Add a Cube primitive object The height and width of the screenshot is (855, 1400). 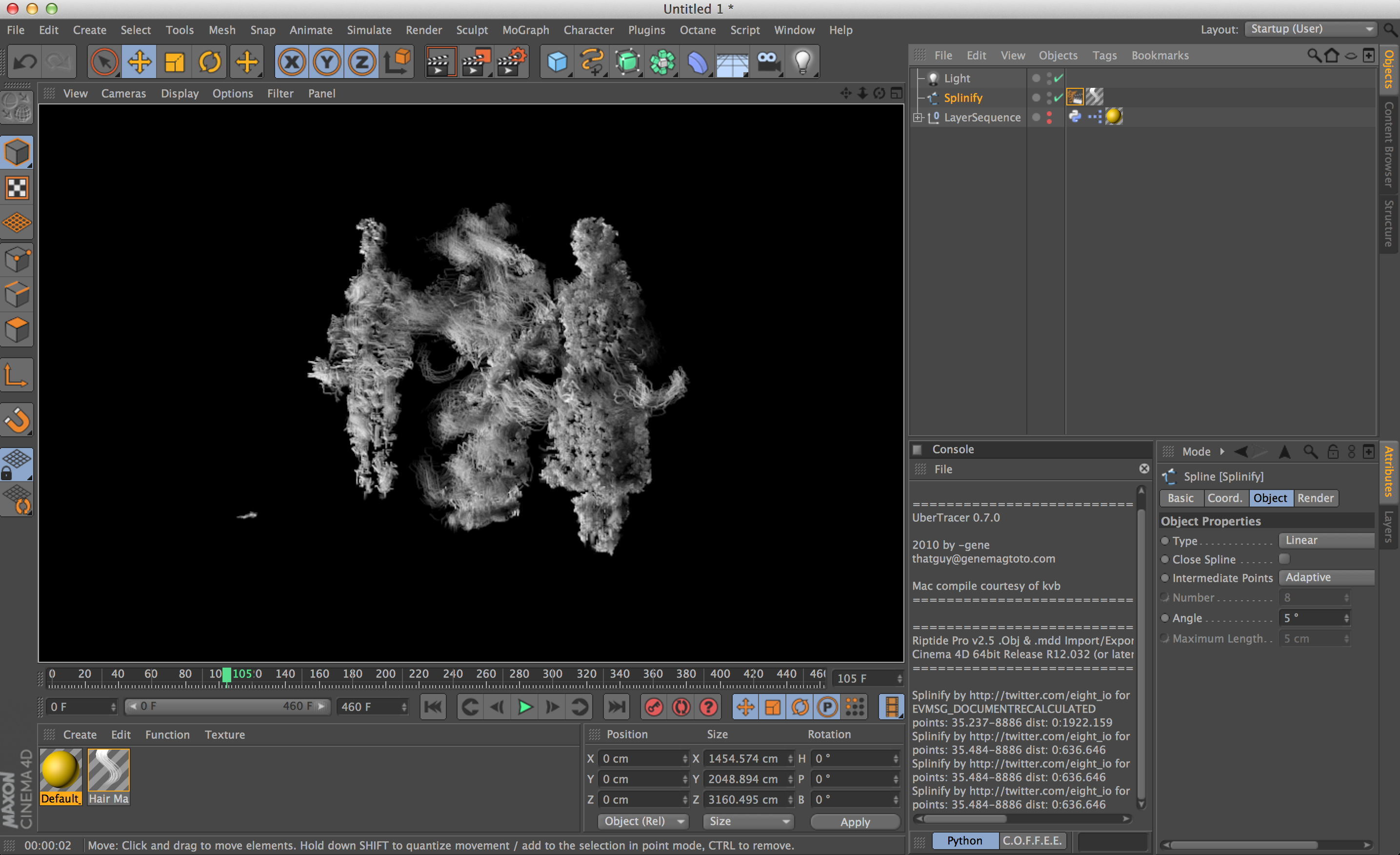tap(557, 61)
